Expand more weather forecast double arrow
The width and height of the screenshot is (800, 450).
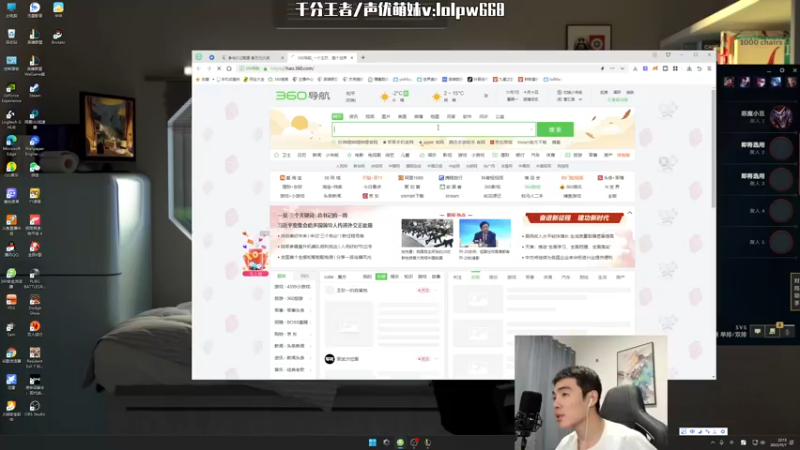[x=486, y=96]
